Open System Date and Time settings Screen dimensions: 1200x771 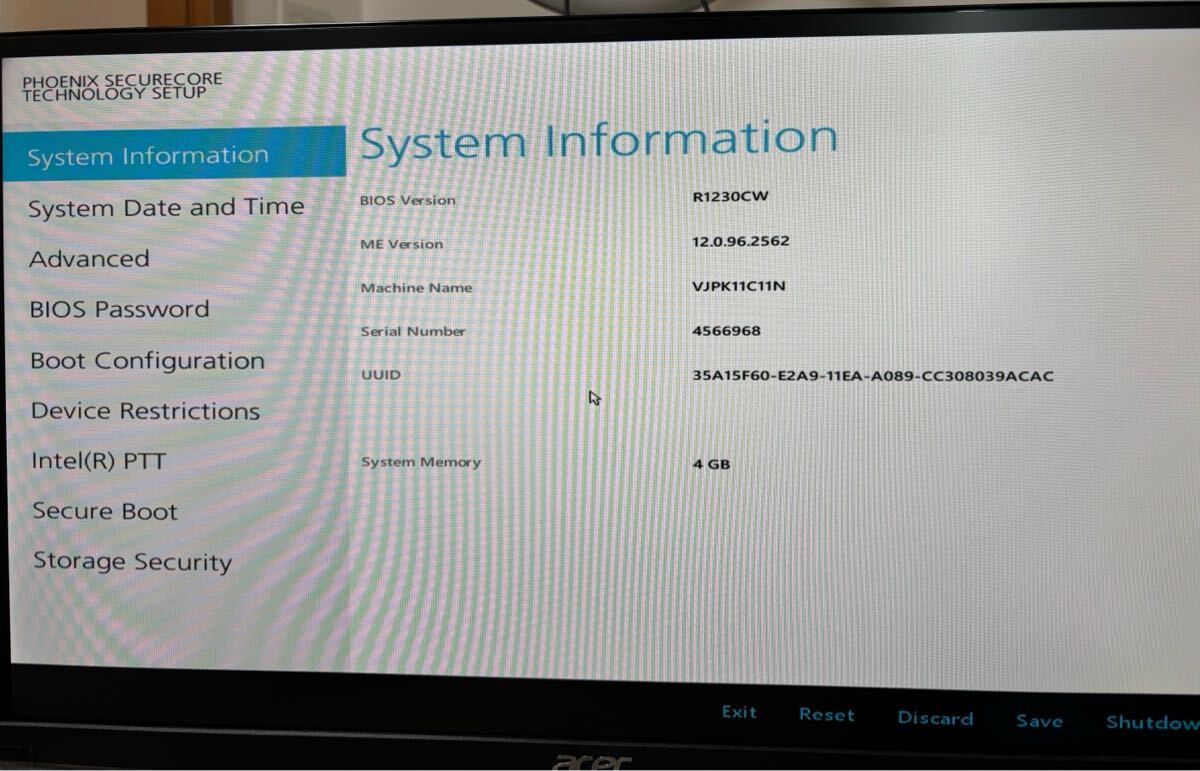(166, 208)
